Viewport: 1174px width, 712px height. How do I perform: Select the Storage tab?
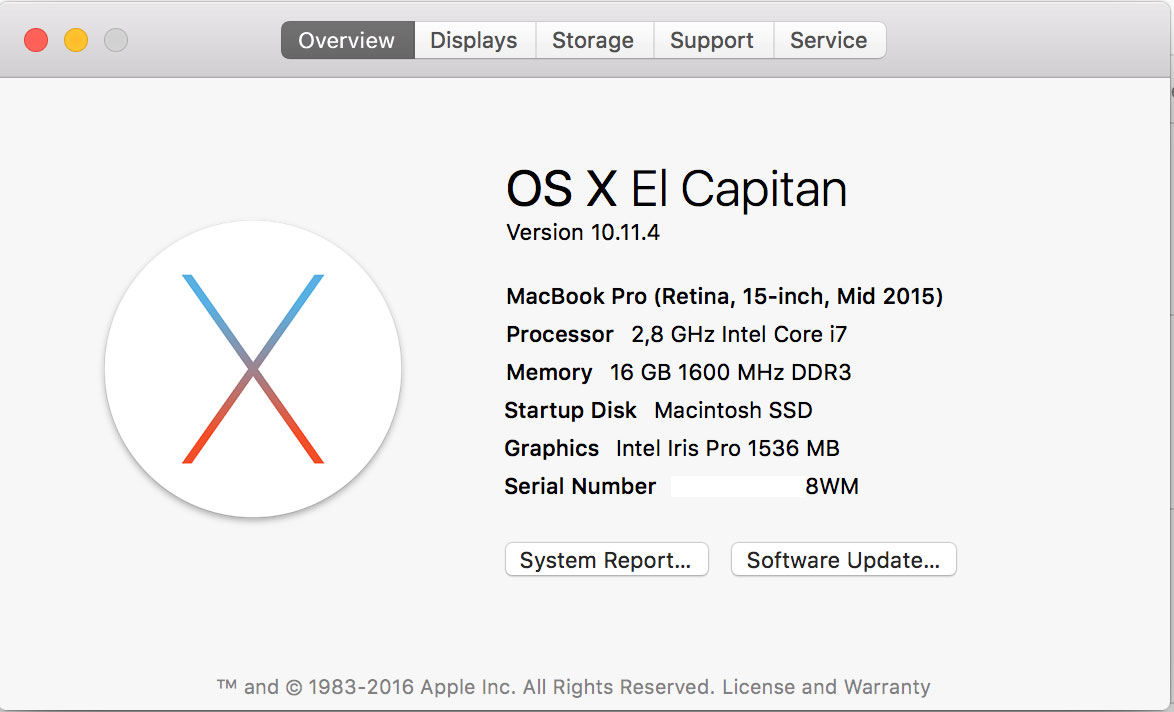[x=593, y=41]
